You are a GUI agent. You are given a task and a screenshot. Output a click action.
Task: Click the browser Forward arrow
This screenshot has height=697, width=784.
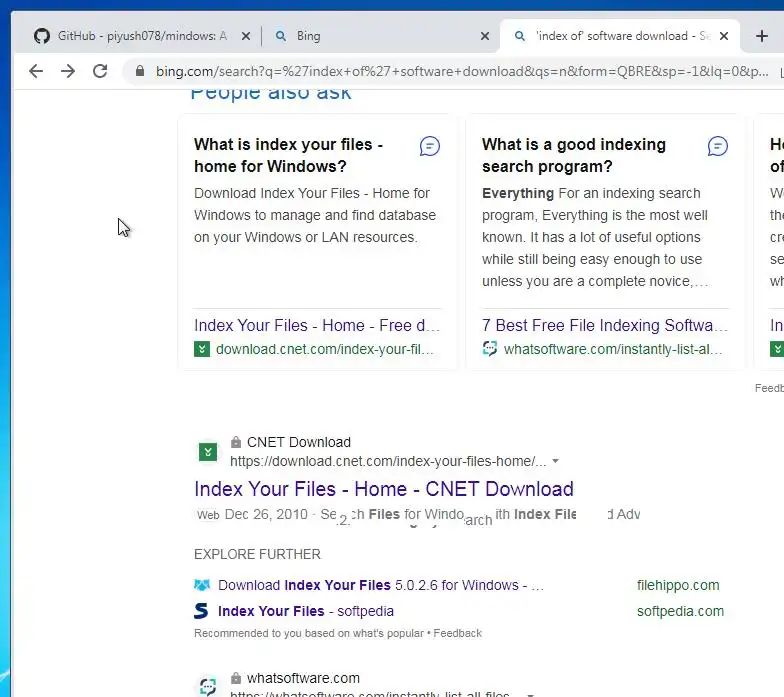68,71
